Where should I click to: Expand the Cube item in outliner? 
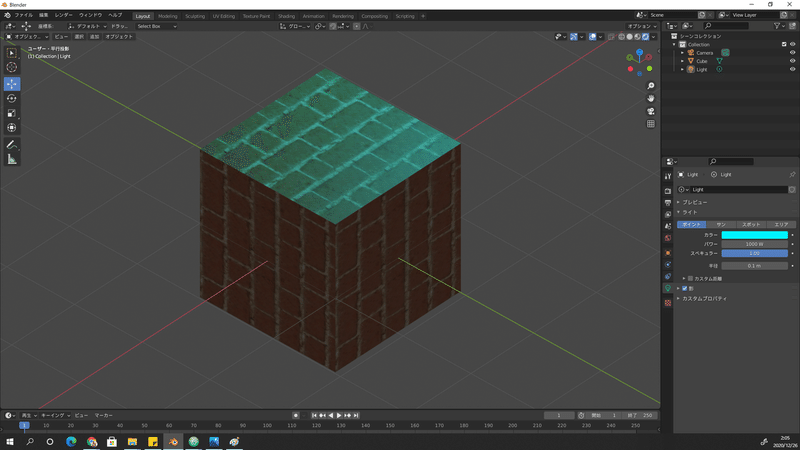(682, 61)
